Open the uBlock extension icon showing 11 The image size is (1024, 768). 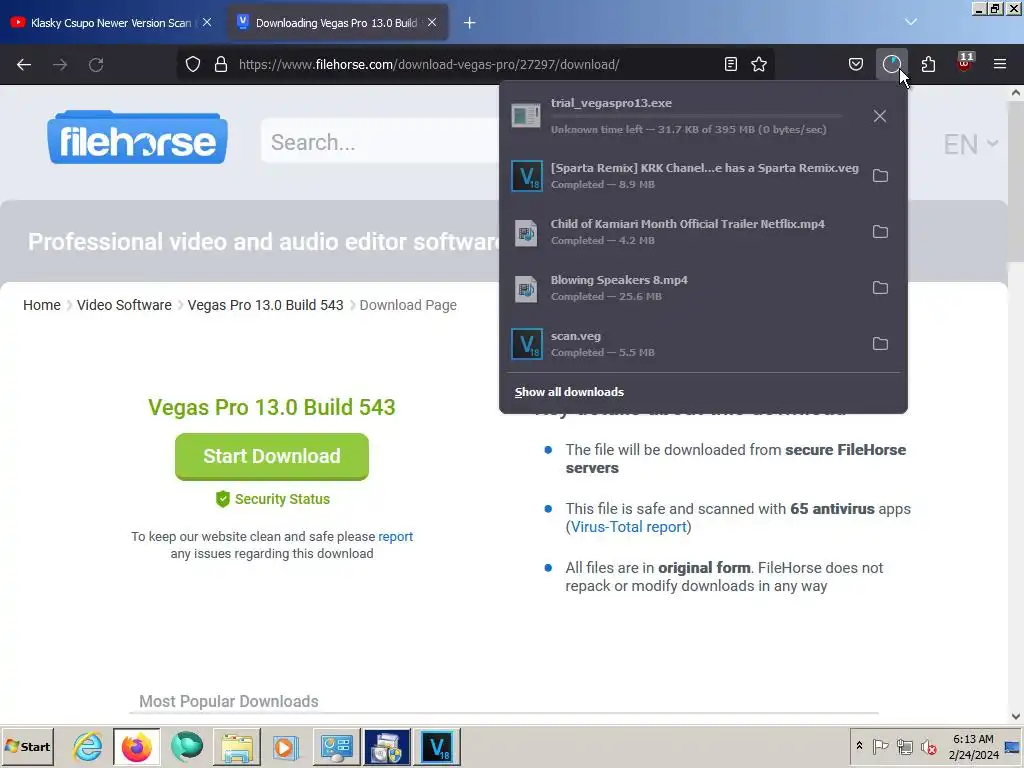[964, 63]
